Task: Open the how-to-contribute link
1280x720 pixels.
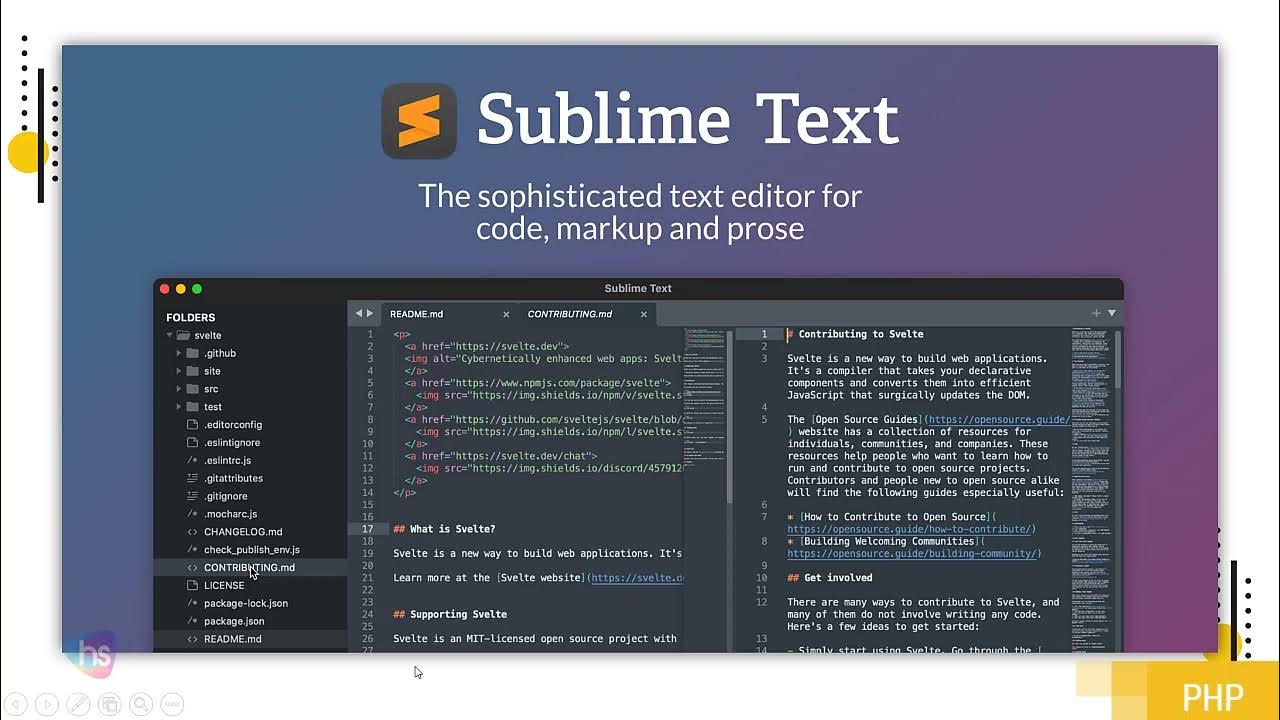Action: click(909, 529)
